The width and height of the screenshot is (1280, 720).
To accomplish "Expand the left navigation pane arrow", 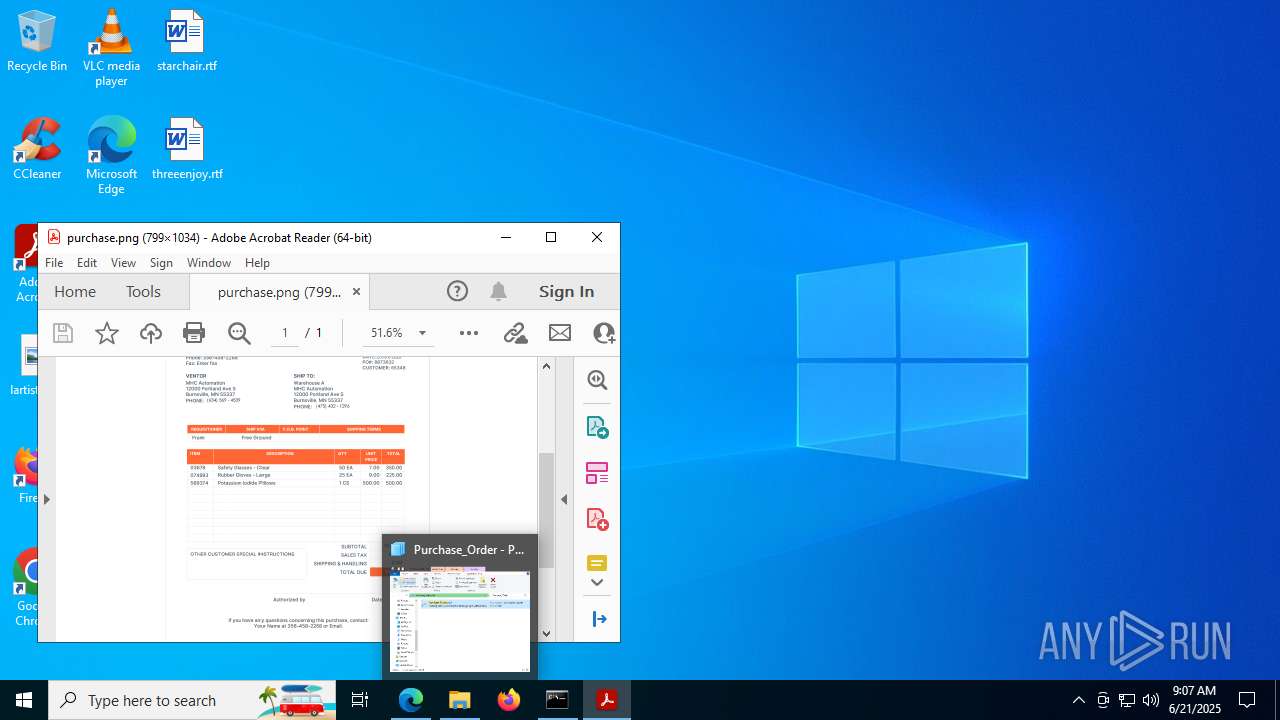I will click(x=46, y=499).
